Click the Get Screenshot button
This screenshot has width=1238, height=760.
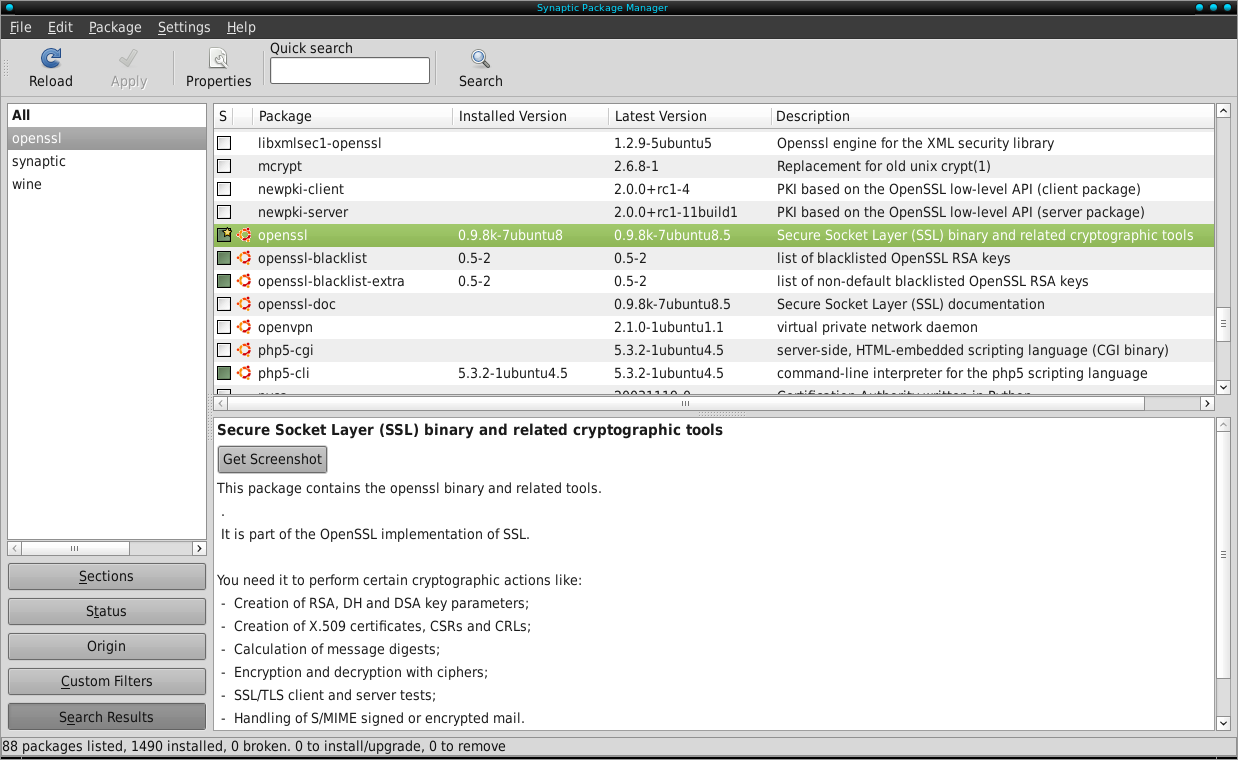[272, 459]
